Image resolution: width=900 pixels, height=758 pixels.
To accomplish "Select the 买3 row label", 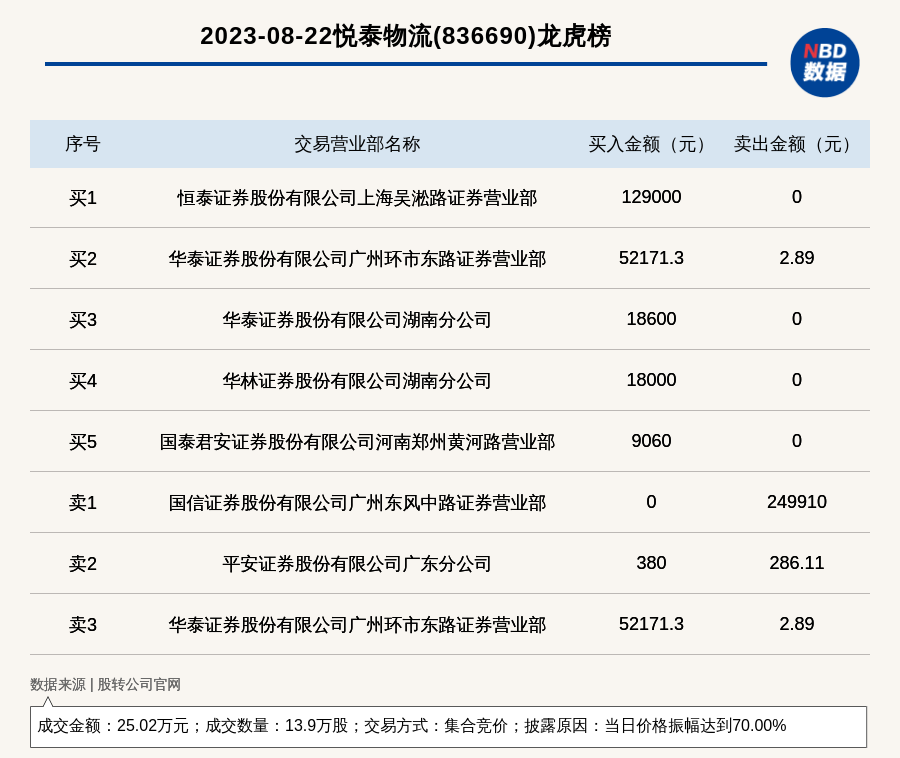I will point(83,320).
